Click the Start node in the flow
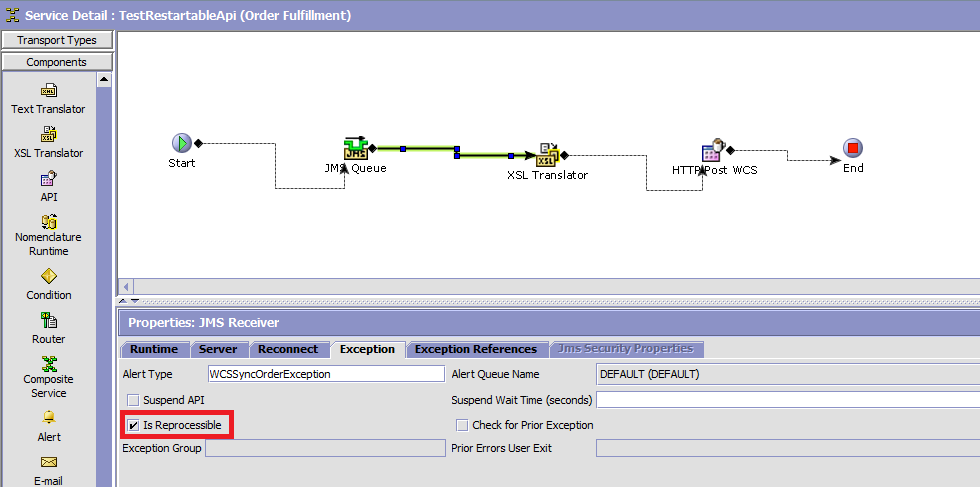This screenshot has width=980, height=487. (x=181, y=144)
